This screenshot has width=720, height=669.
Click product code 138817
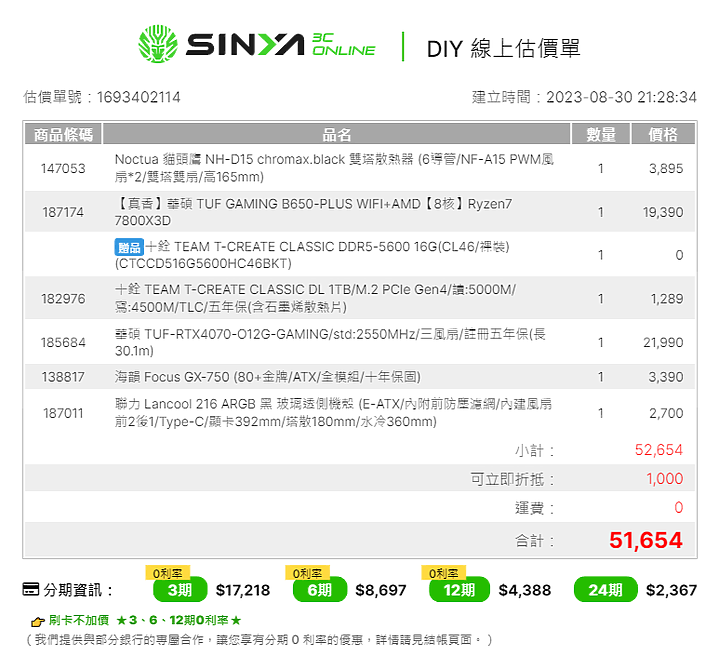pos(63,377)
